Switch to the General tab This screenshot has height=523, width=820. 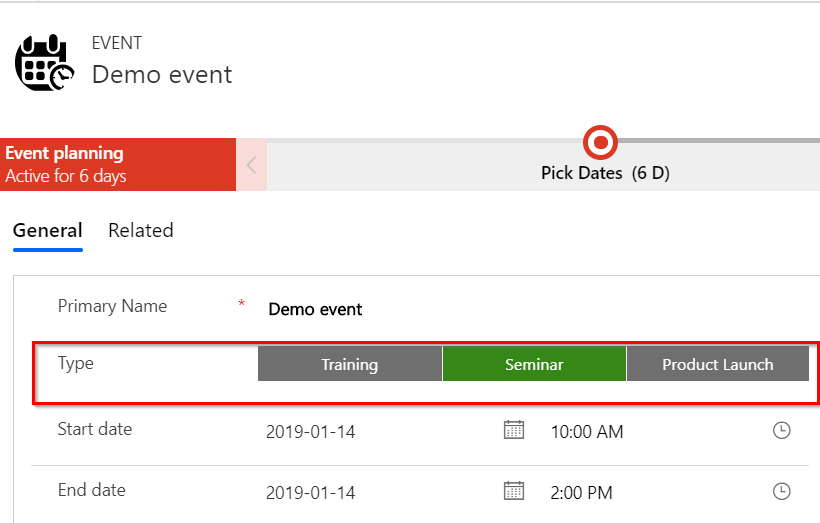pos(47,230)
